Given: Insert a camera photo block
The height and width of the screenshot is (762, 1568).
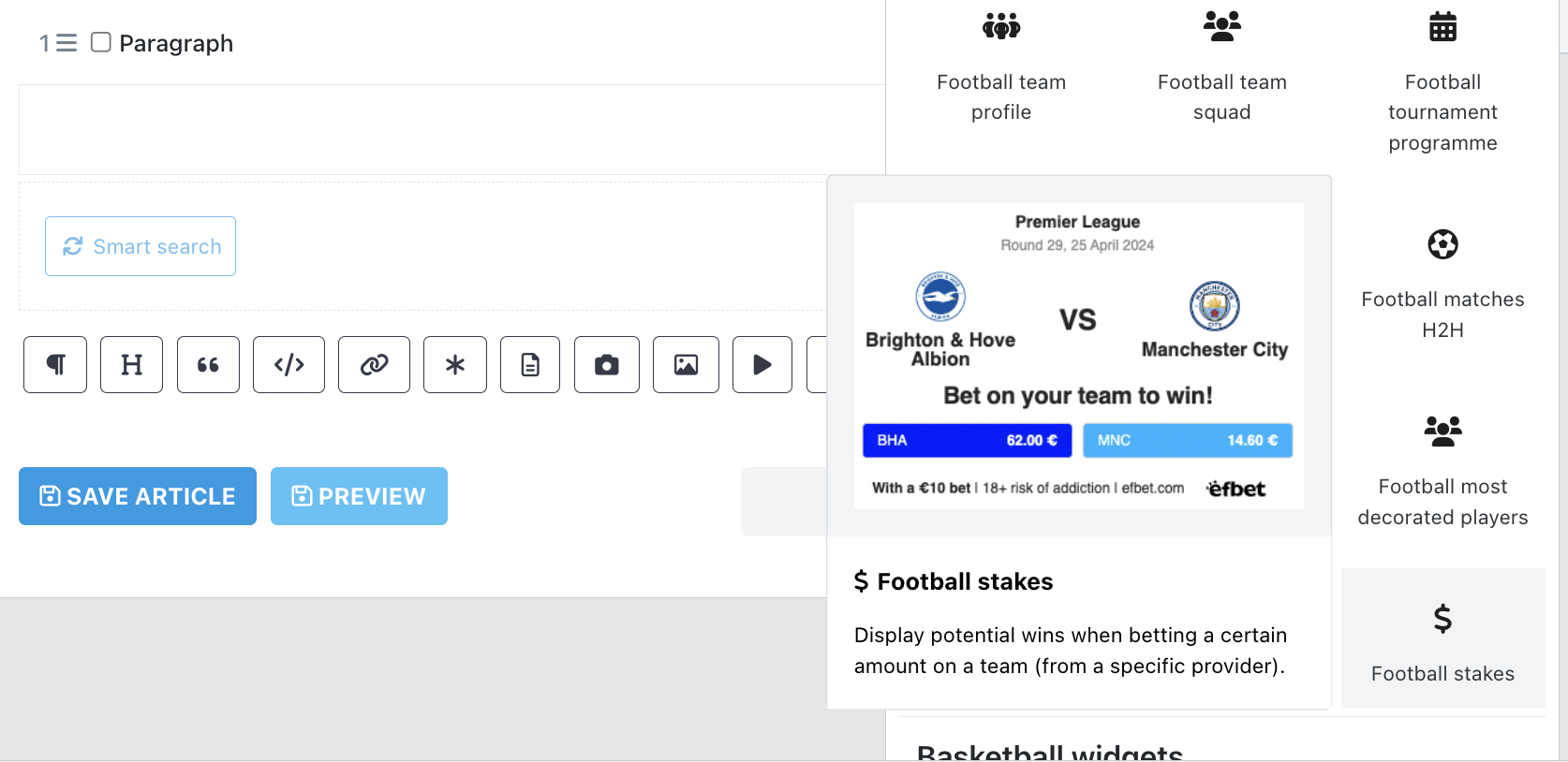Looking at the screenshot, I should pos(607,364).
